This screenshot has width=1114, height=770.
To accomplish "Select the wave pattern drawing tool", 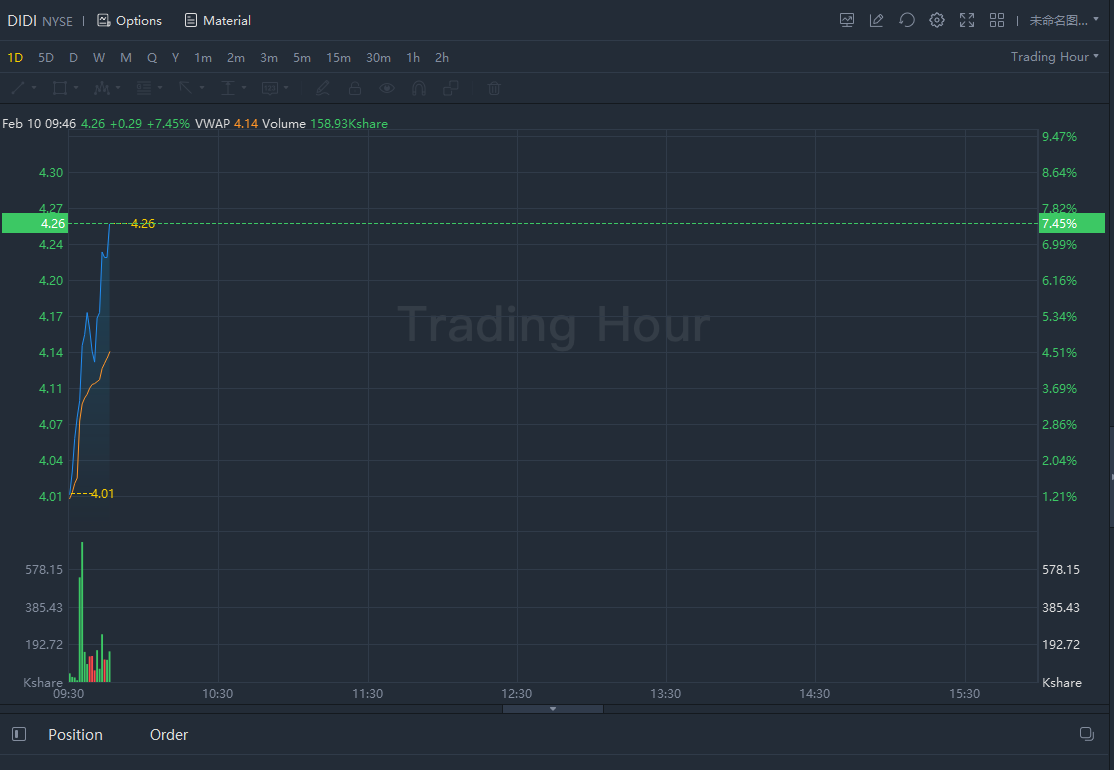I will click(x=102, y=88).
